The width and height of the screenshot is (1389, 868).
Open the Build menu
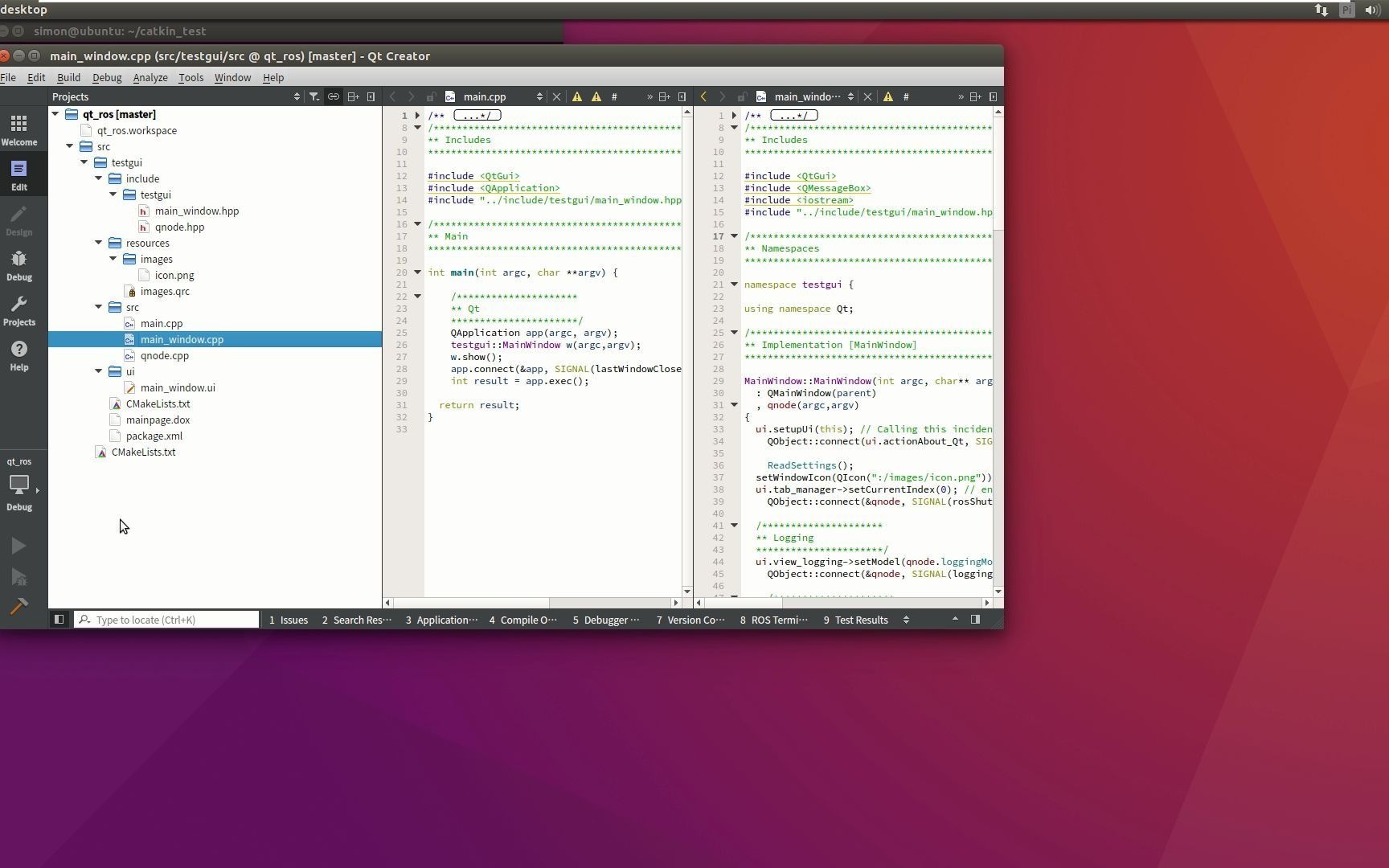(x=68, y=77)
